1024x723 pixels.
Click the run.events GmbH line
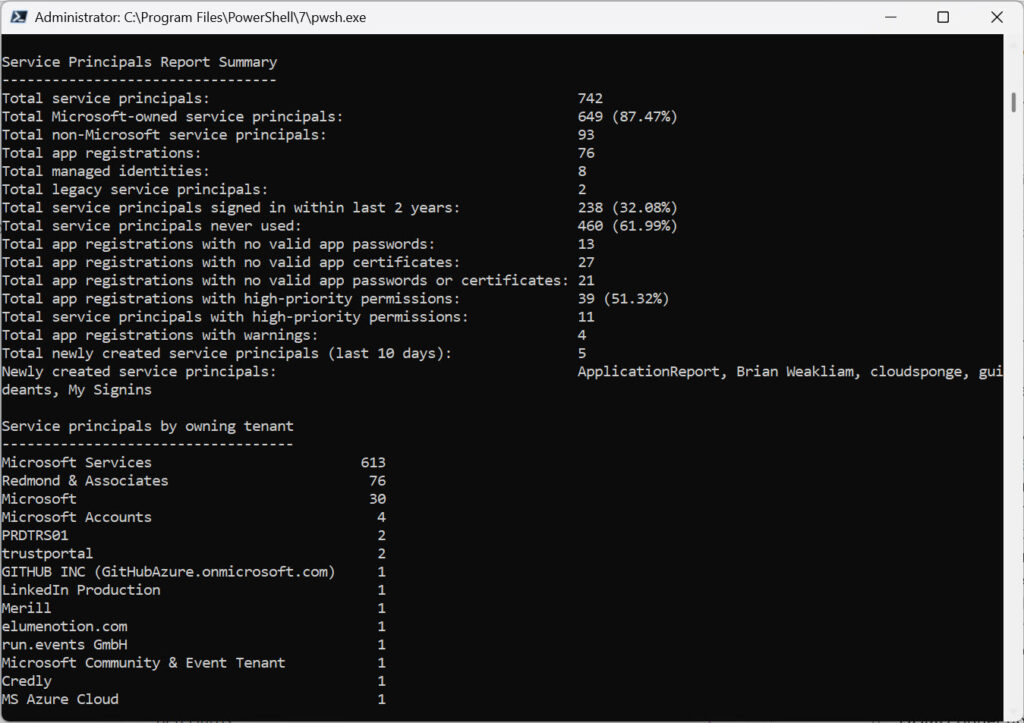66,644
